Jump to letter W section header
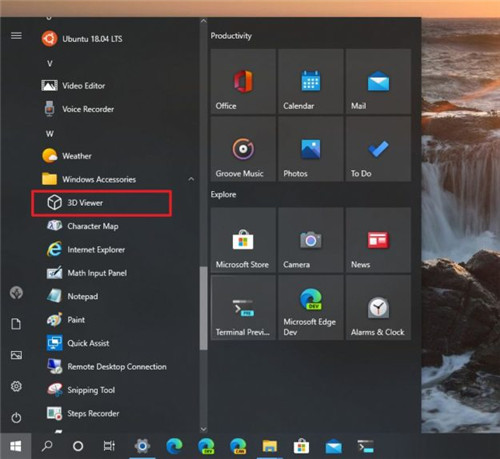Viewport: 500px width, 459px height. tap(50, 134)
